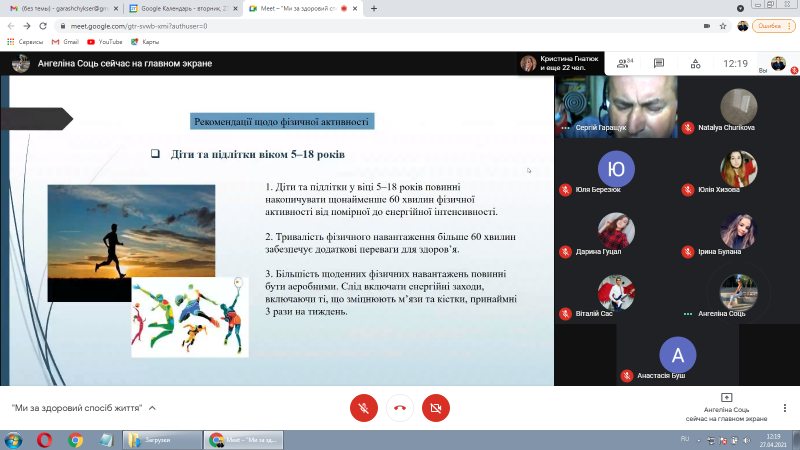This screenshot has height=450, width=800.
Task: Click the RU language indicator
Action: pos(685,439)
